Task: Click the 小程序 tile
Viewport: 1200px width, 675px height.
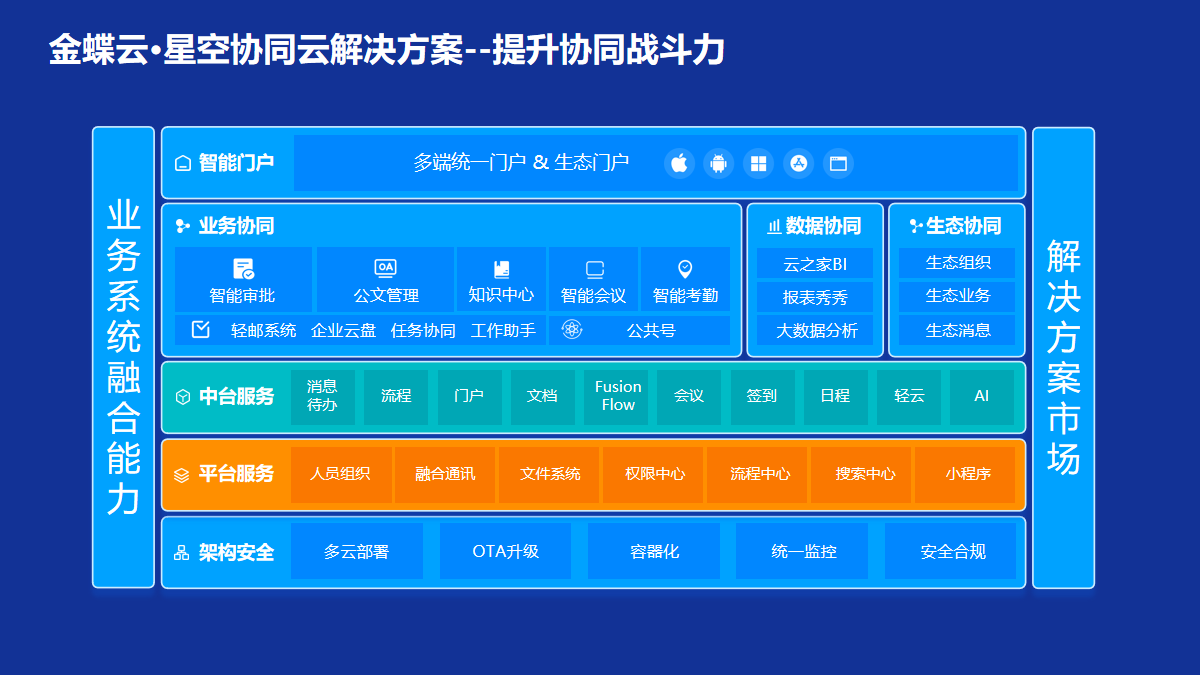Action: click(966, 475)
